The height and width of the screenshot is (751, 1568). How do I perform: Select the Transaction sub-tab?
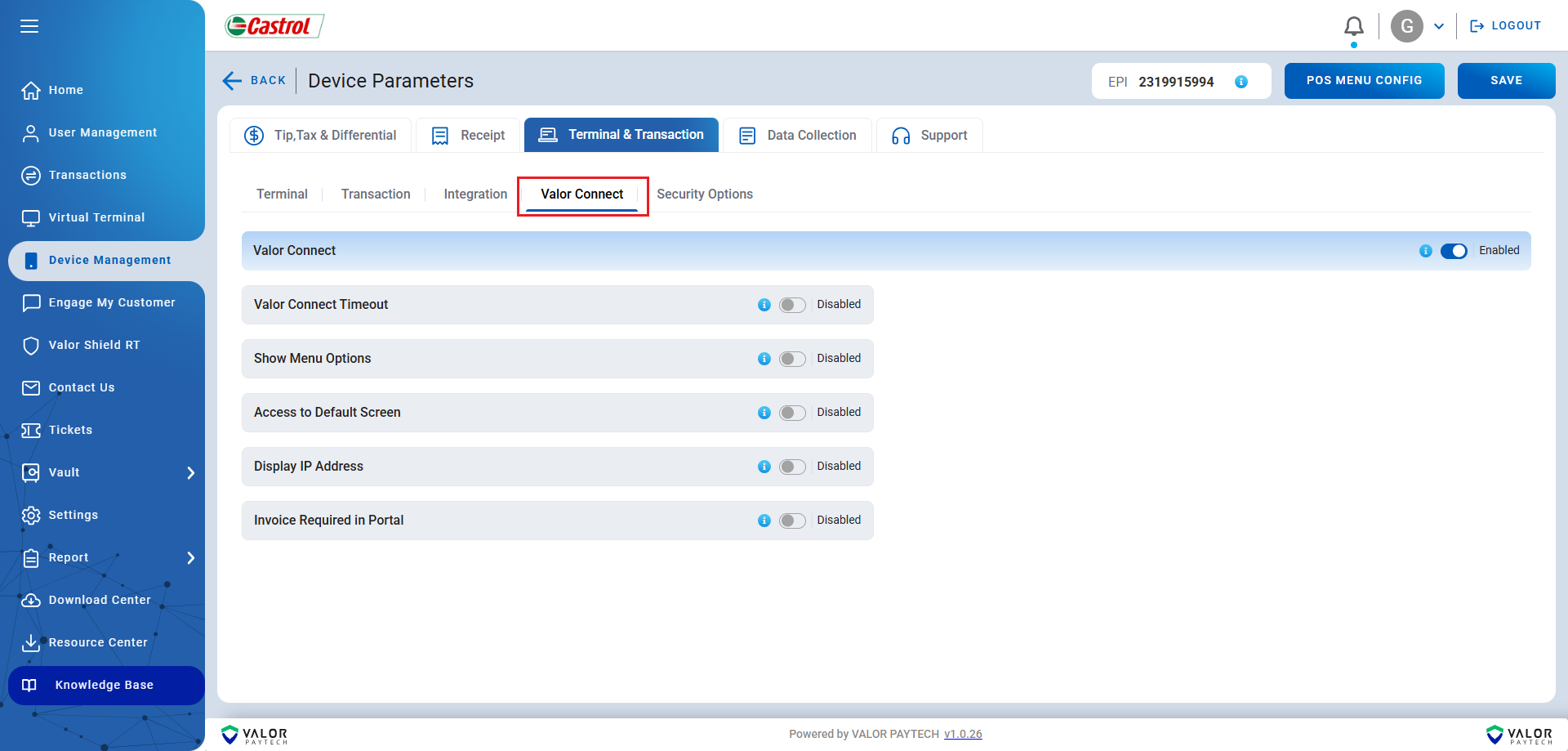point(376,194)
